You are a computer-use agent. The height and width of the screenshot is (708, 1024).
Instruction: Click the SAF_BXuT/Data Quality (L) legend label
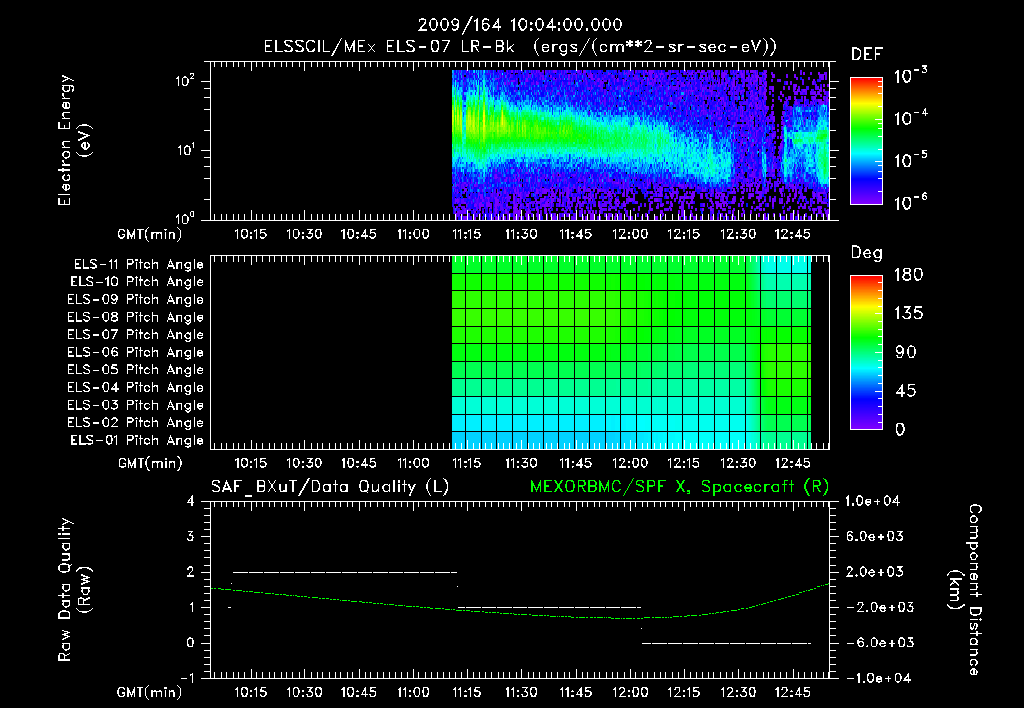click(x=330, y=487)
